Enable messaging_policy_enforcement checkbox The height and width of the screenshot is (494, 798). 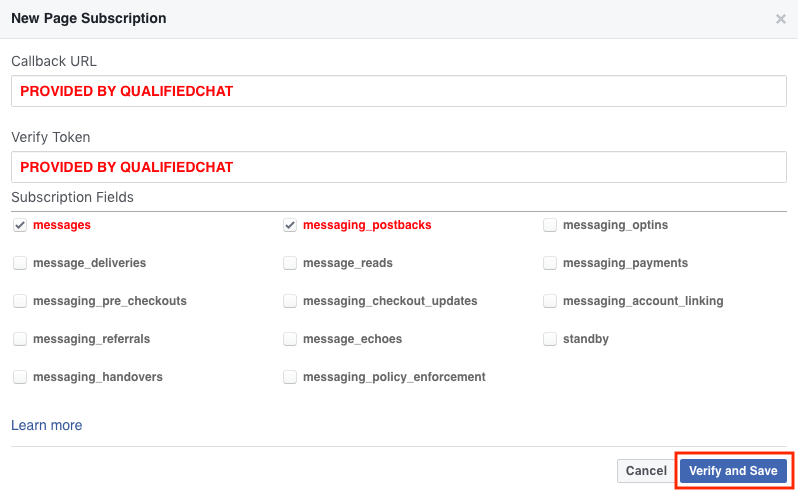click(290, 377)
